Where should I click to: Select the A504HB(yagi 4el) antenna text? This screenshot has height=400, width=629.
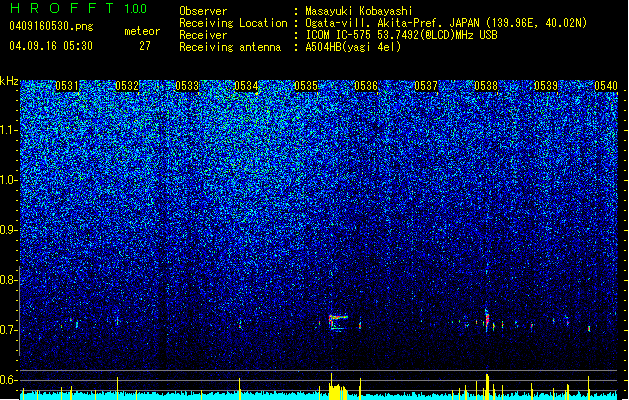coord(353,47)
